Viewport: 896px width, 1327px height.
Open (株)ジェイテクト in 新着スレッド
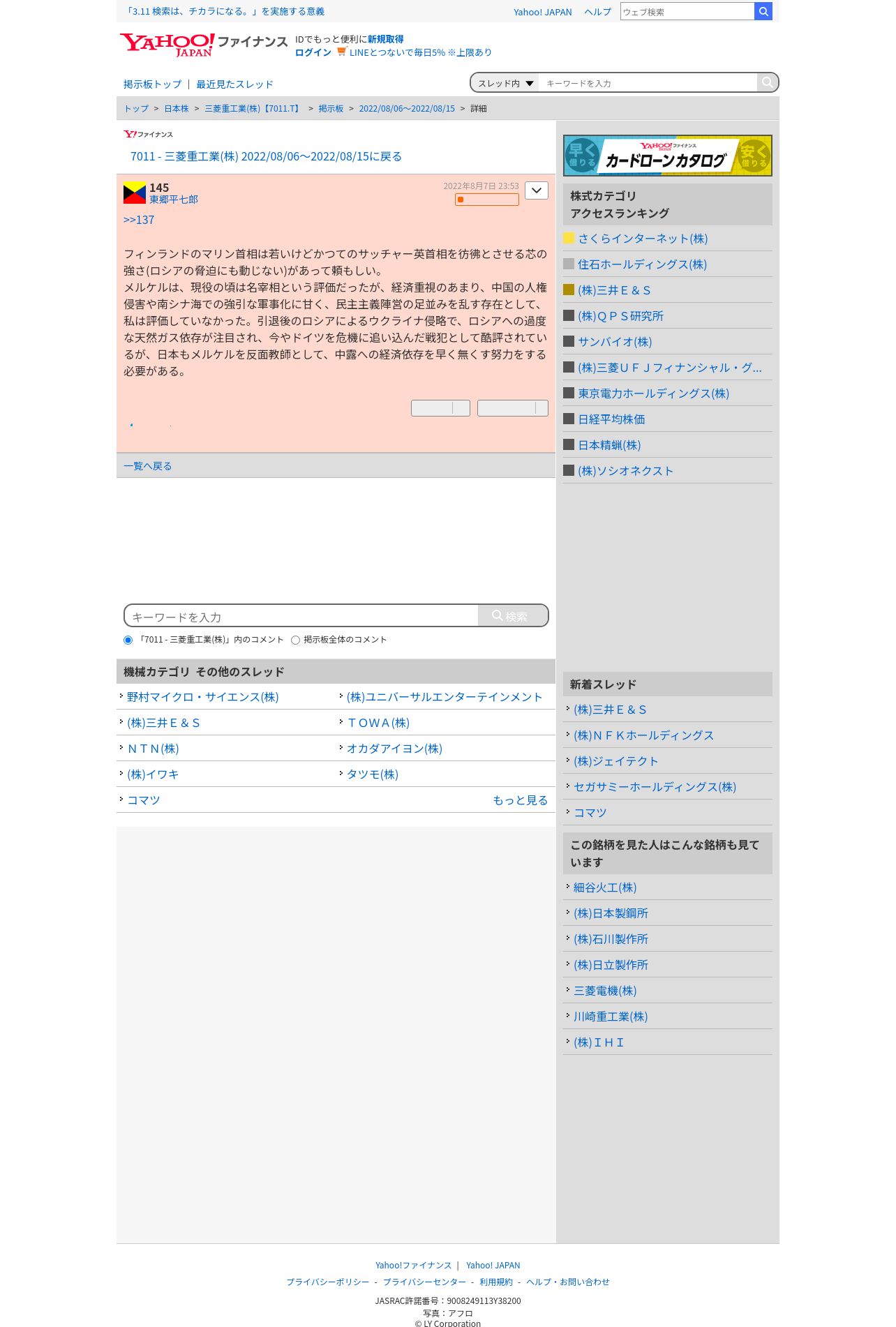click(615, 761)
